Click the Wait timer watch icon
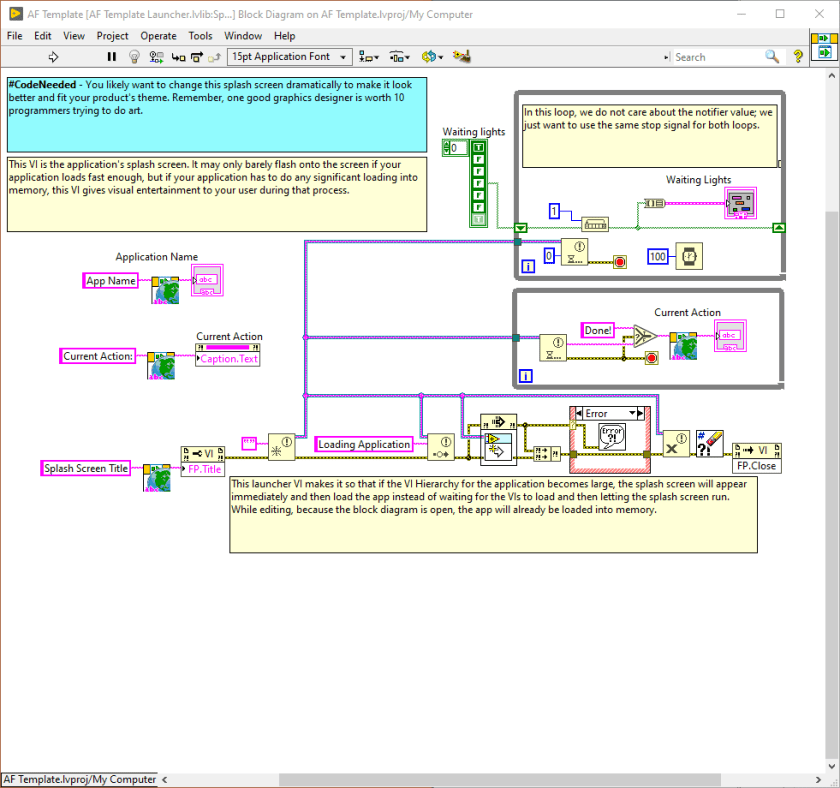840x788 pixels. [689, 257]
